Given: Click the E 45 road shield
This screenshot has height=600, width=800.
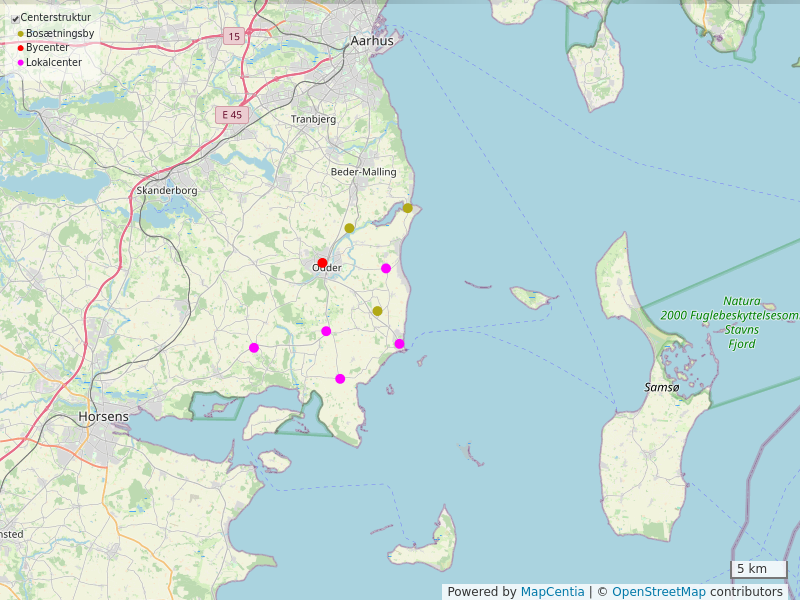Looking at the screenshot, I should [x=232, y=115].
